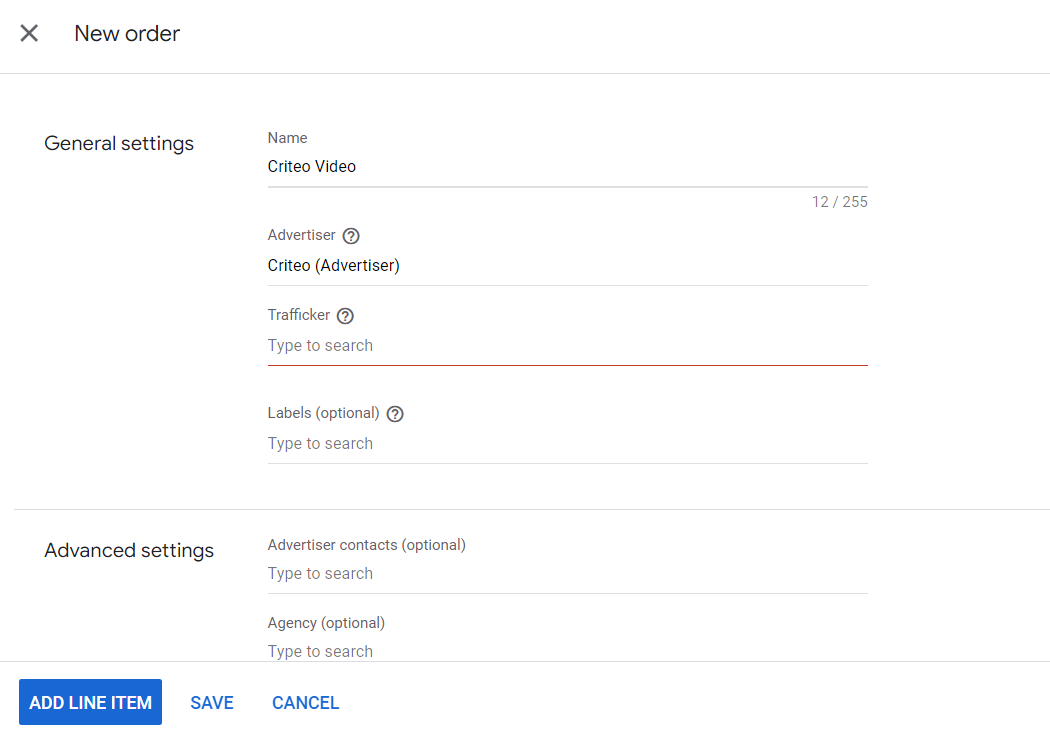Click the New order page title
The width and height of the screenshot is (1050, 733).
[127, 34]
